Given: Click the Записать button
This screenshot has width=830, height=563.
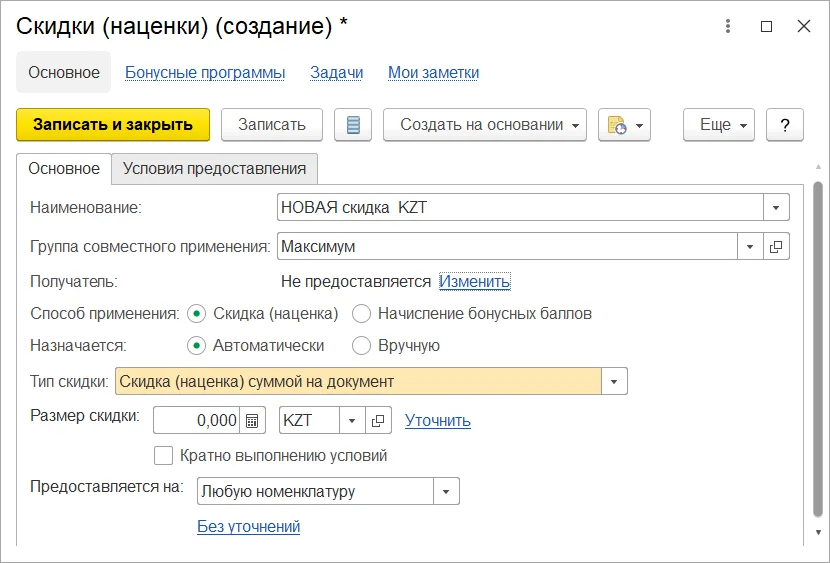Looking at the screenshot, I should click(272, 125).
